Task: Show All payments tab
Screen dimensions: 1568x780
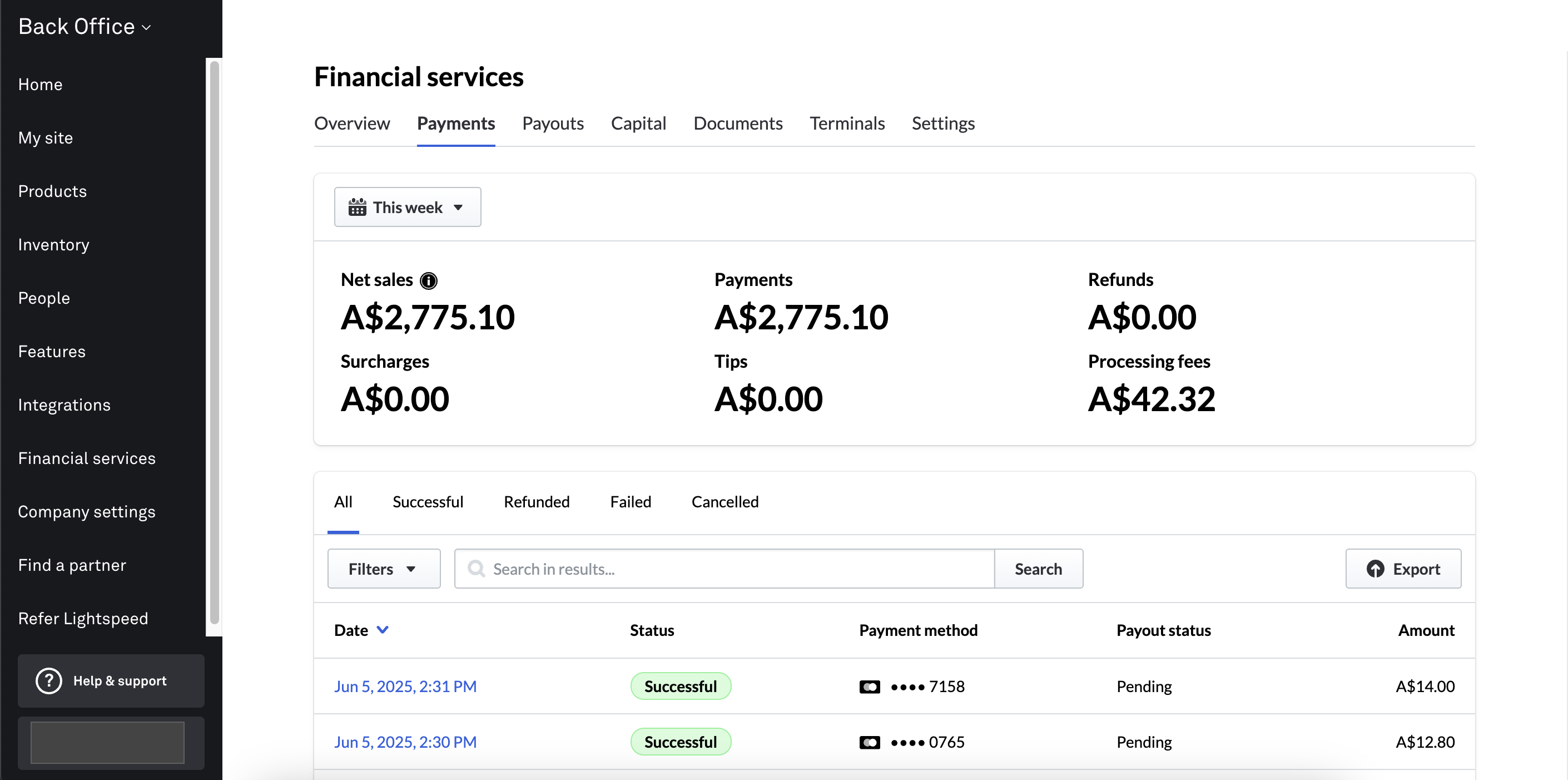Action: click(343, 502)
